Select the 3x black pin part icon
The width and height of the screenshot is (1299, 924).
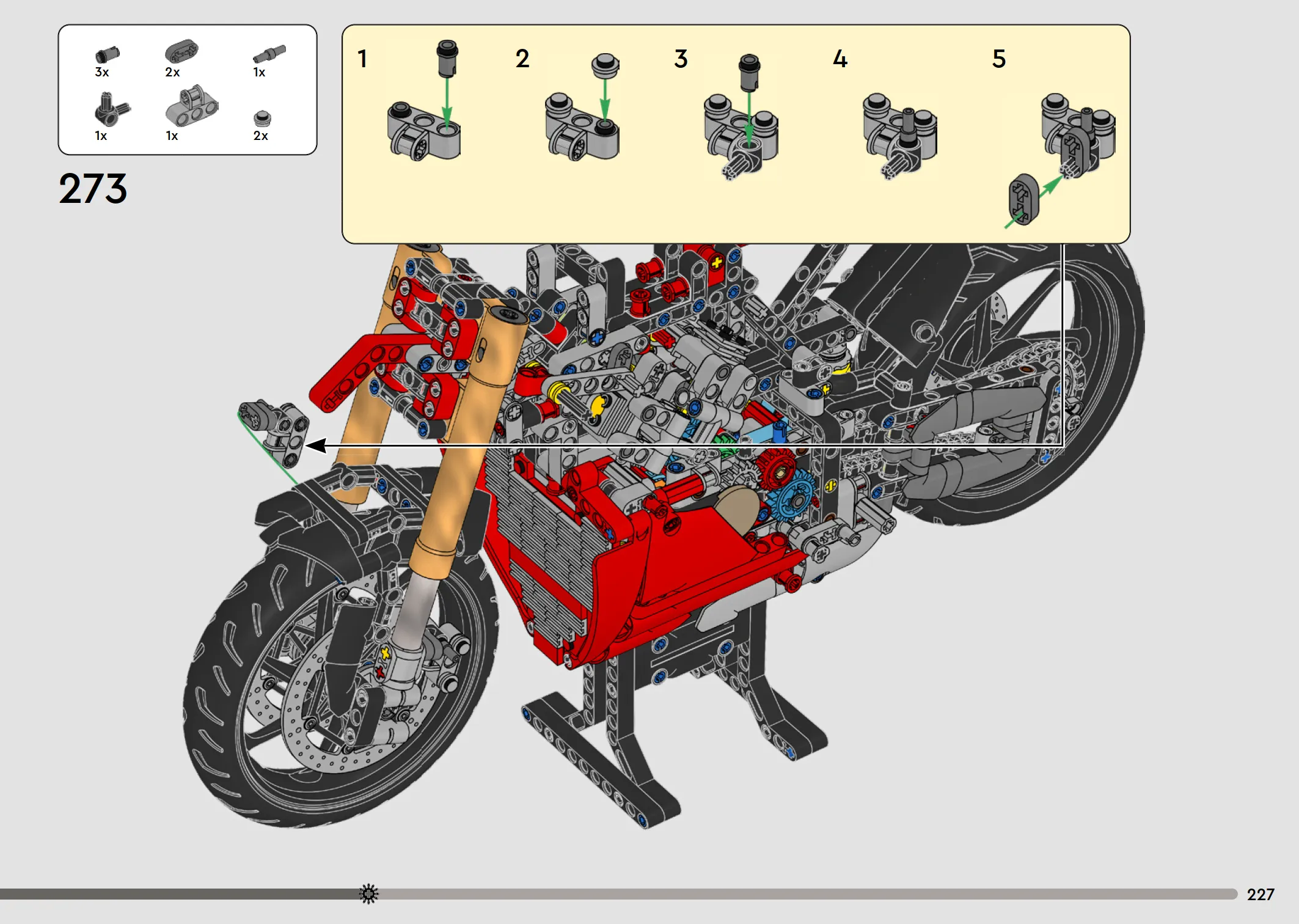[108, 55]
